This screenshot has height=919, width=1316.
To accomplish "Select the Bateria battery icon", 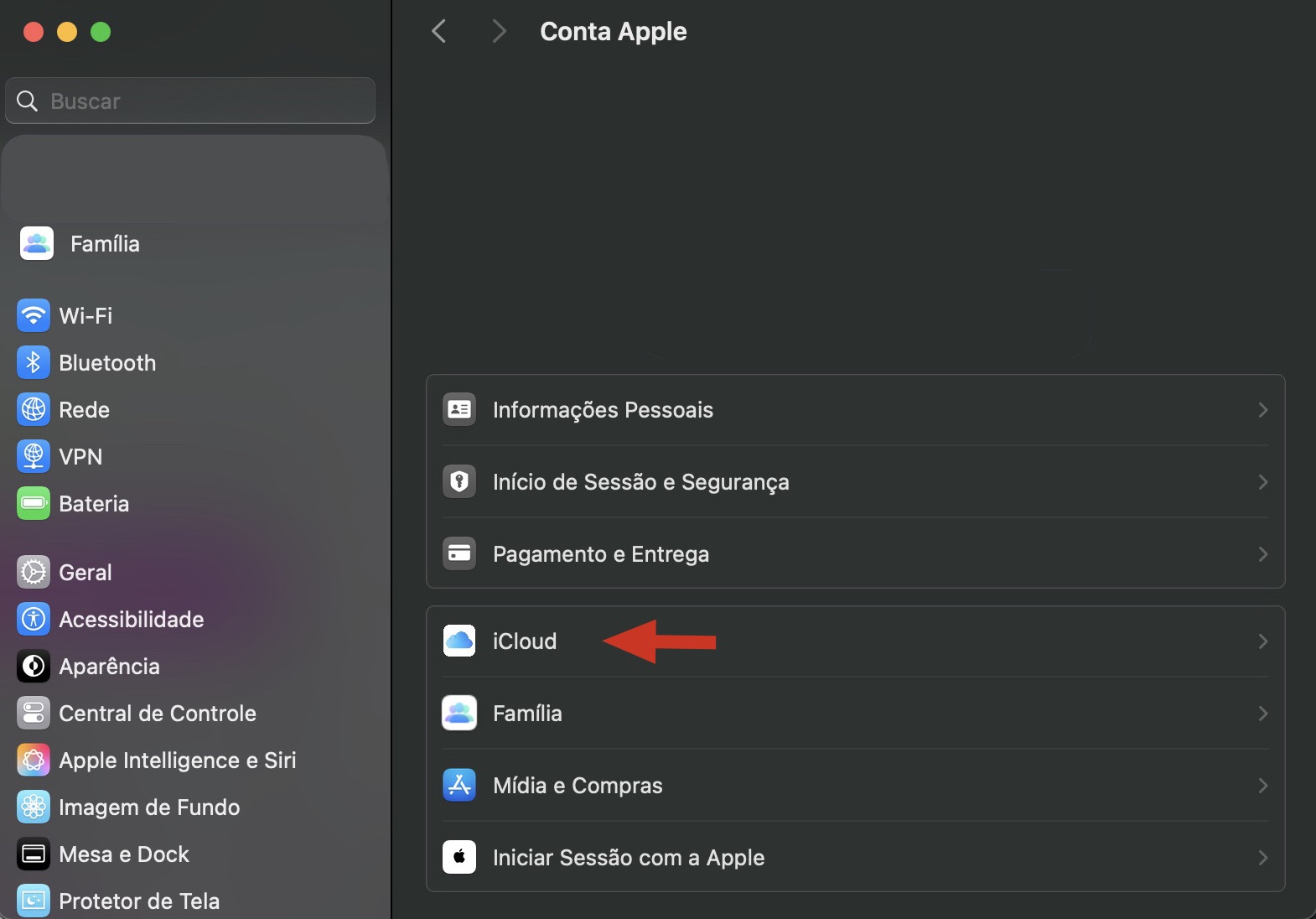I will [34, 503].
